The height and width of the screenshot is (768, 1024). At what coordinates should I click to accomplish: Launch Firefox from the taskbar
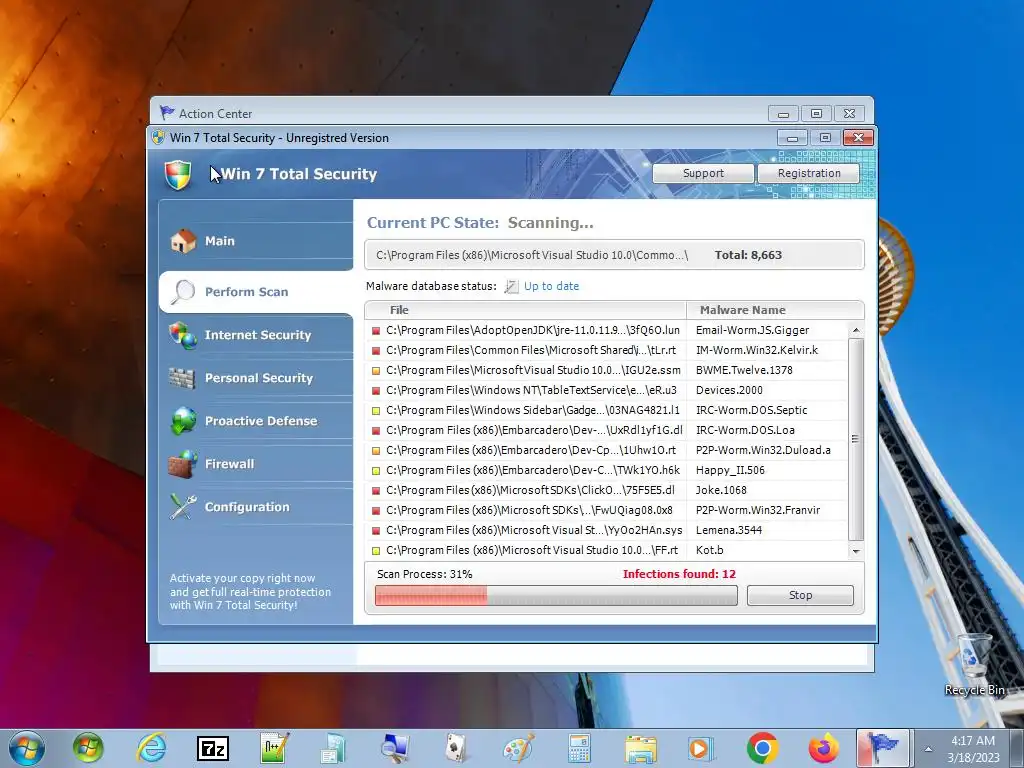pyautogui.click(x=824, y=748)
